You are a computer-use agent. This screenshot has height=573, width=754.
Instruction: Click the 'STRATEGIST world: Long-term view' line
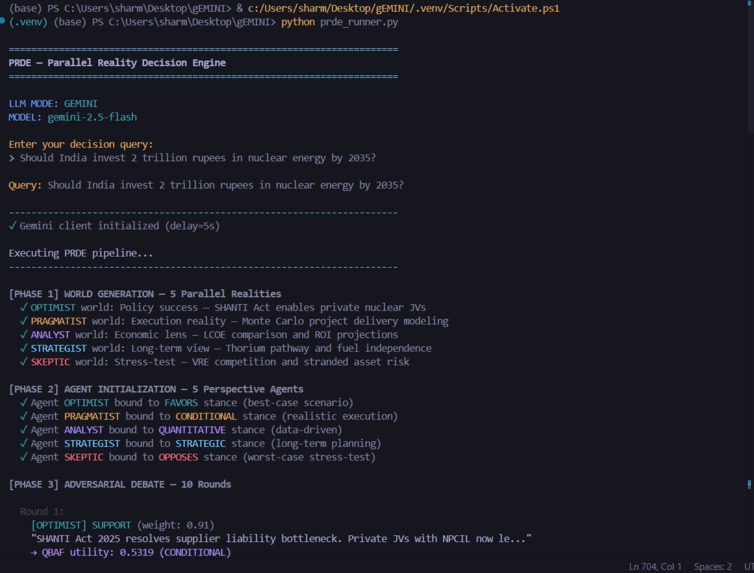[226, 348]
